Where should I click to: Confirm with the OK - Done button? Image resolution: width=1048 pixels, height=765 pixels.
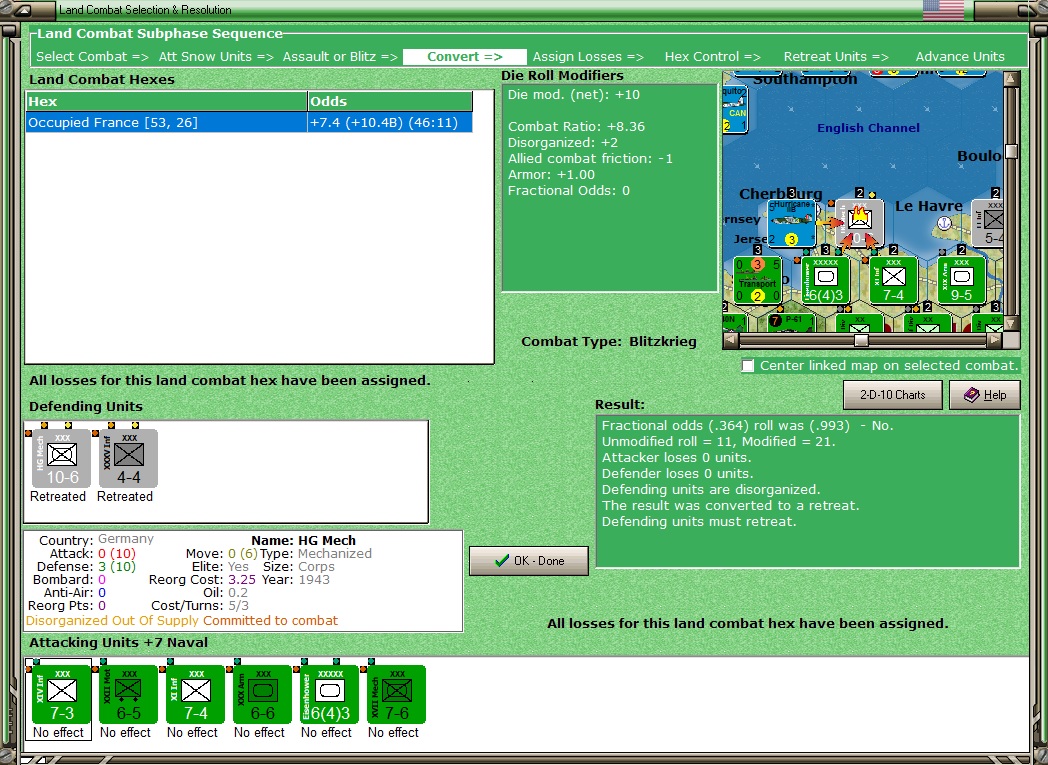pyautogui.click(x=529, y=561)
